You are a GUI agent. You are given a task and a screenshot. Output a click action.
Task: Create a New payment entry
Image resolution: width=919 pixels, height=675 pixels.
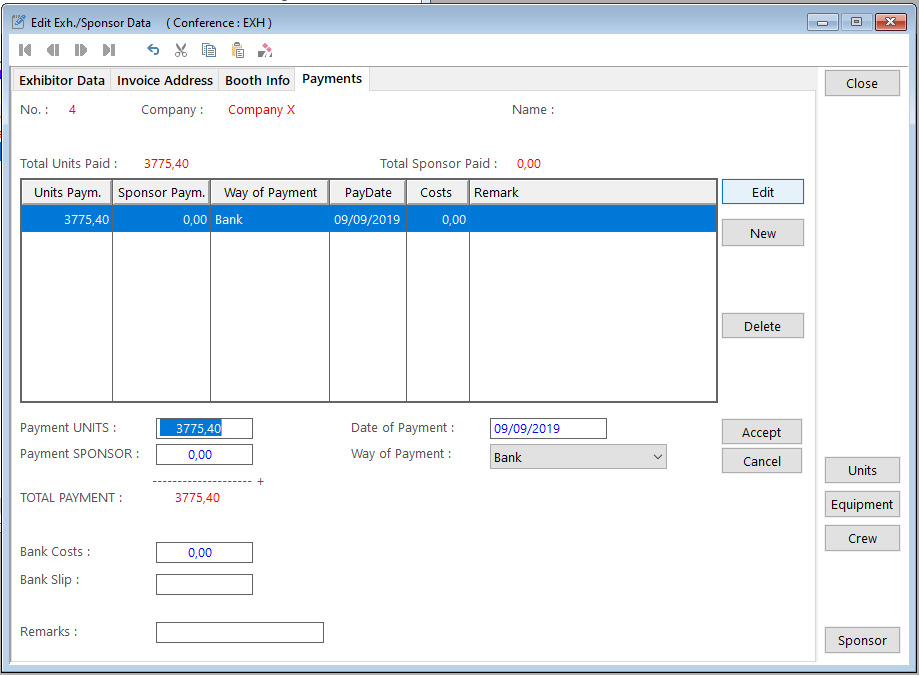pos(762,233)
